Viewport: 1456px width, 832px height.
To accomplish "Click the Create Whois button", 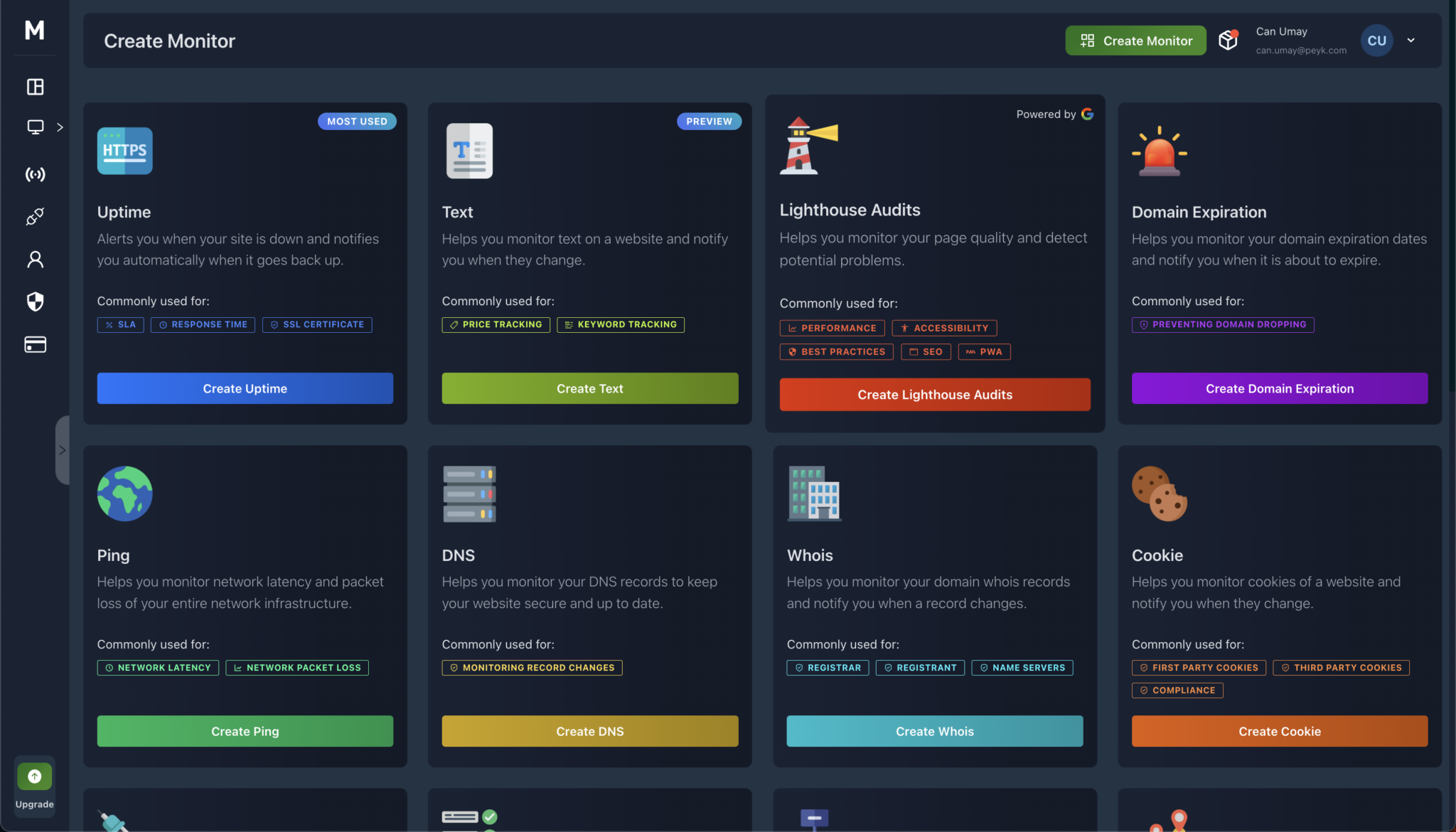I will coord(935,731).
